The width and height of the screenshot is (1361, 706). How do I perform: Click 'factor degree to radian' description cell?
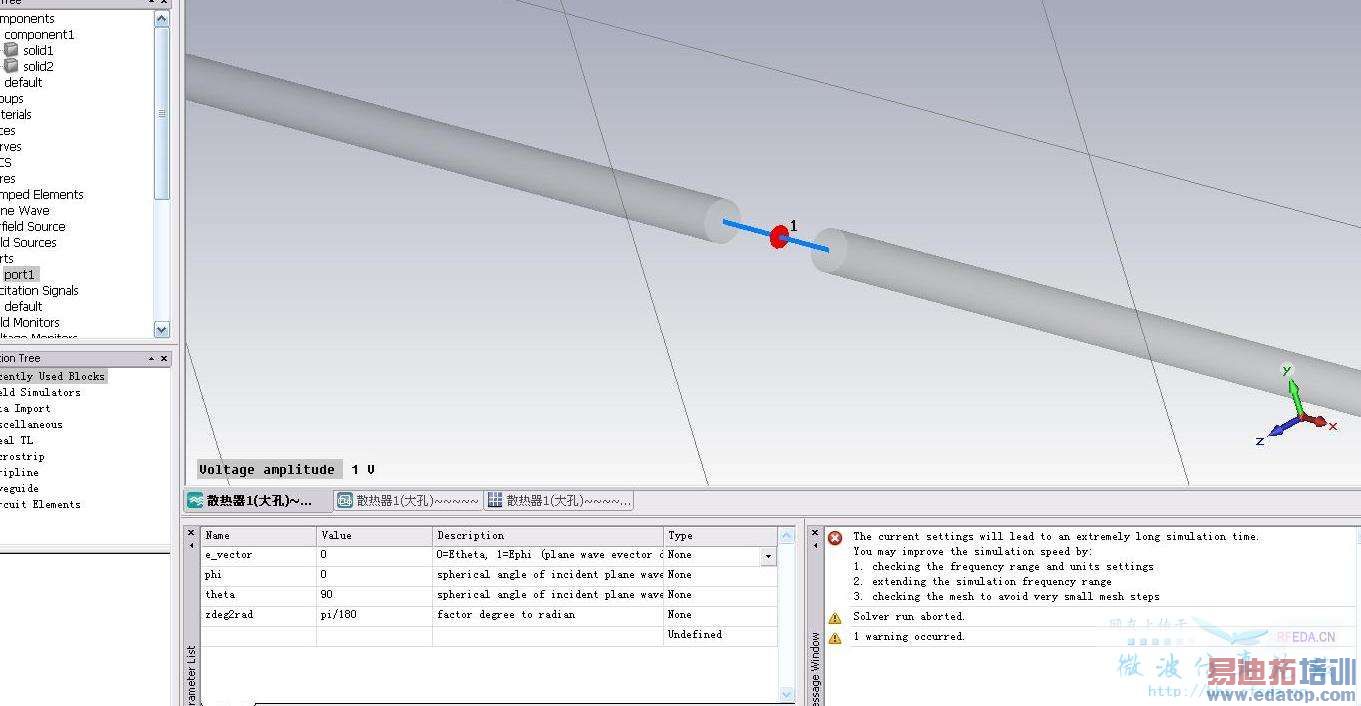(548, 615)
